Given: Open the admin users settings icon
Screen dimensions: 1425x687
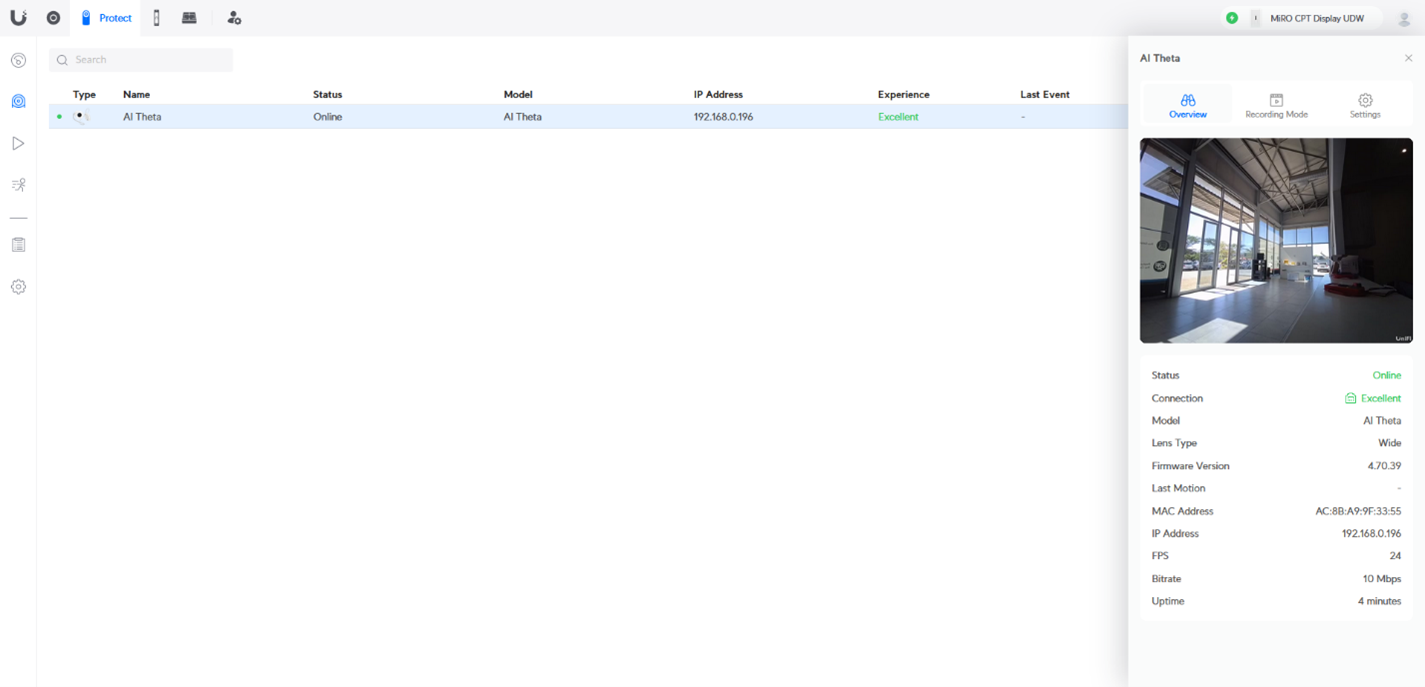Looking at the screenshot, I should pyautogui.click(x=234, y=18).
